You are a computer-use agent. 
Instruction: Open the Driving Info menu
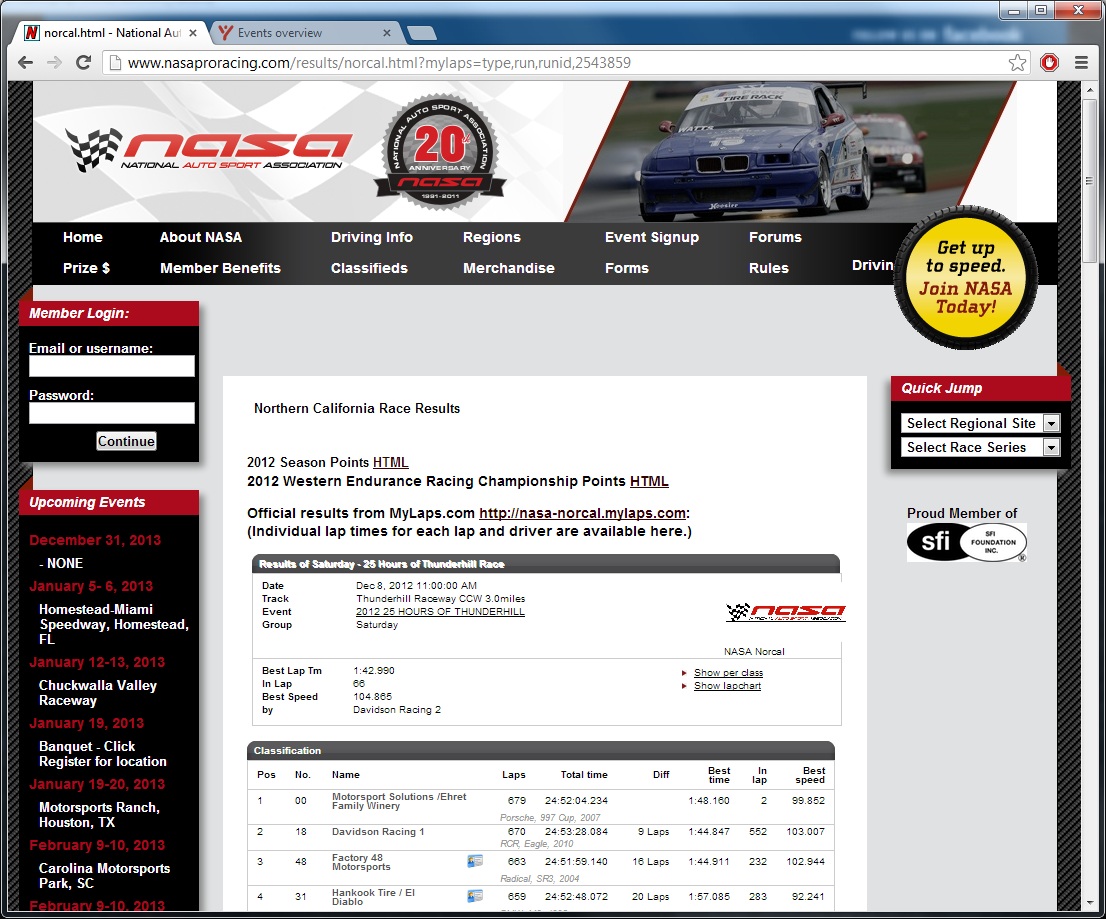point(372,238)
